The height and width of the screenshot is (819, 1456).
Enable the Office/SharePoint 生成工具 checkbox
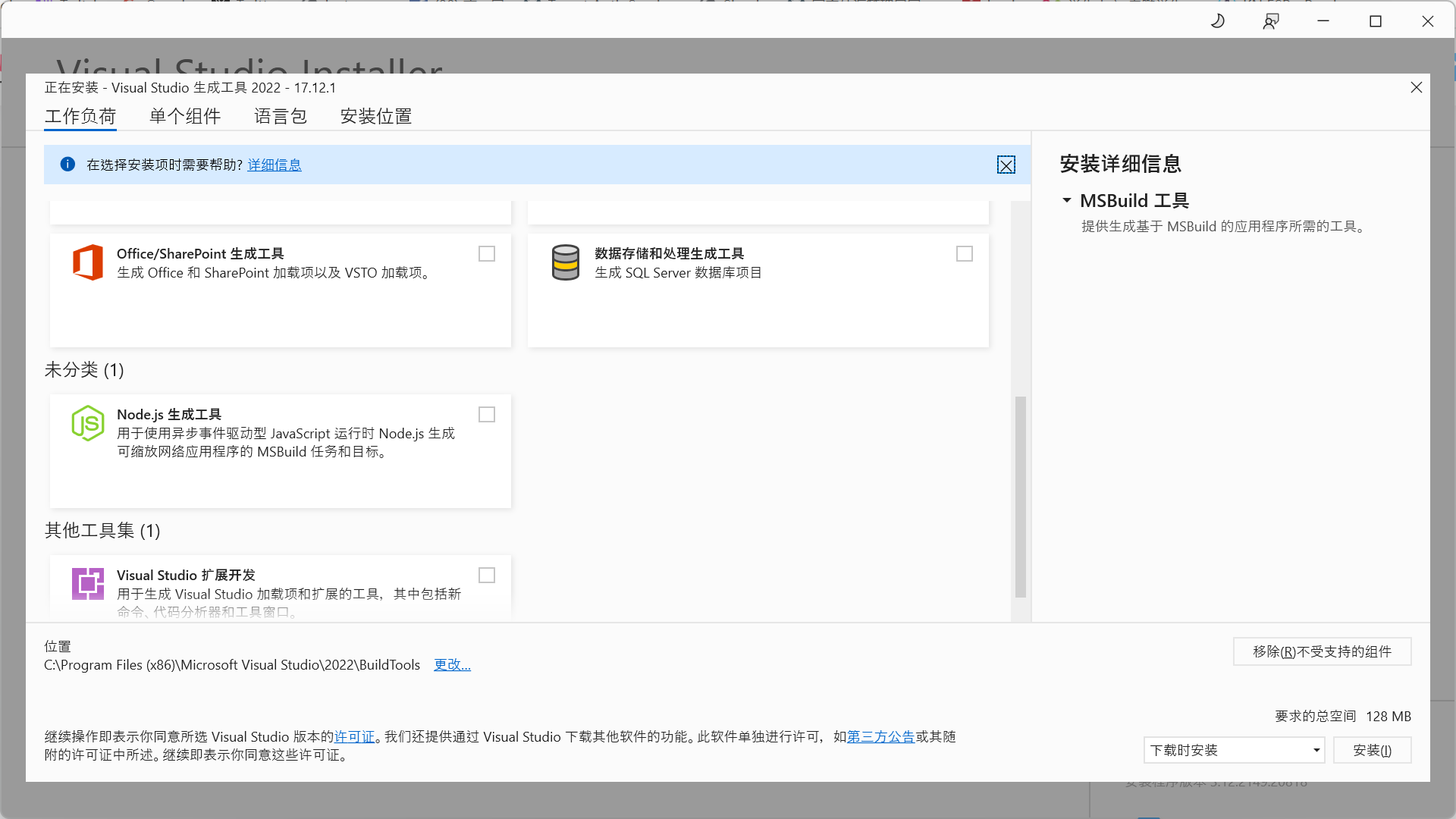[x=486, y=253]
